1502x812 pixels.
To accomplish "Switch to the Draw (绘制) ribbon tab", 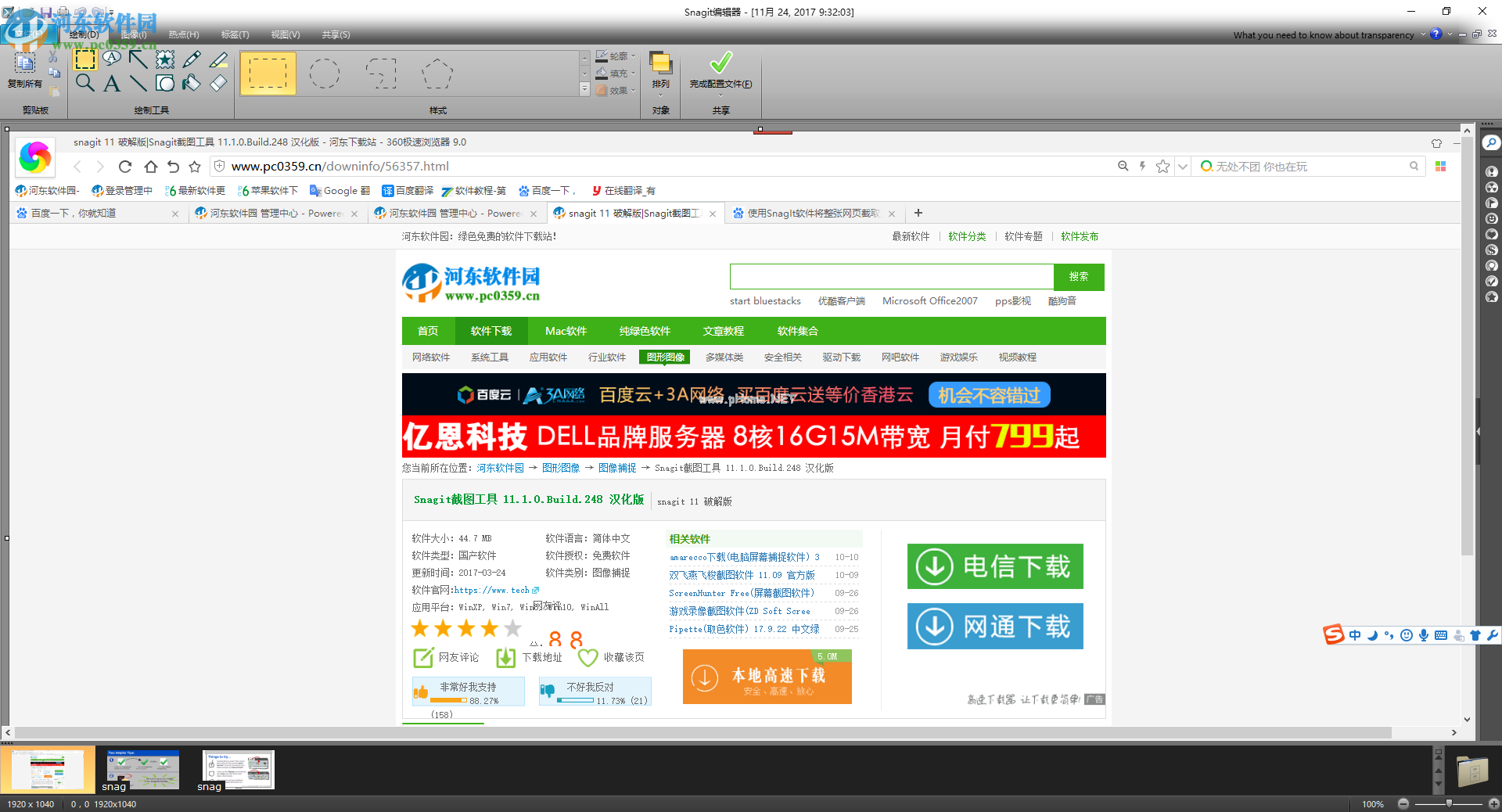I will tap(83, 34).
